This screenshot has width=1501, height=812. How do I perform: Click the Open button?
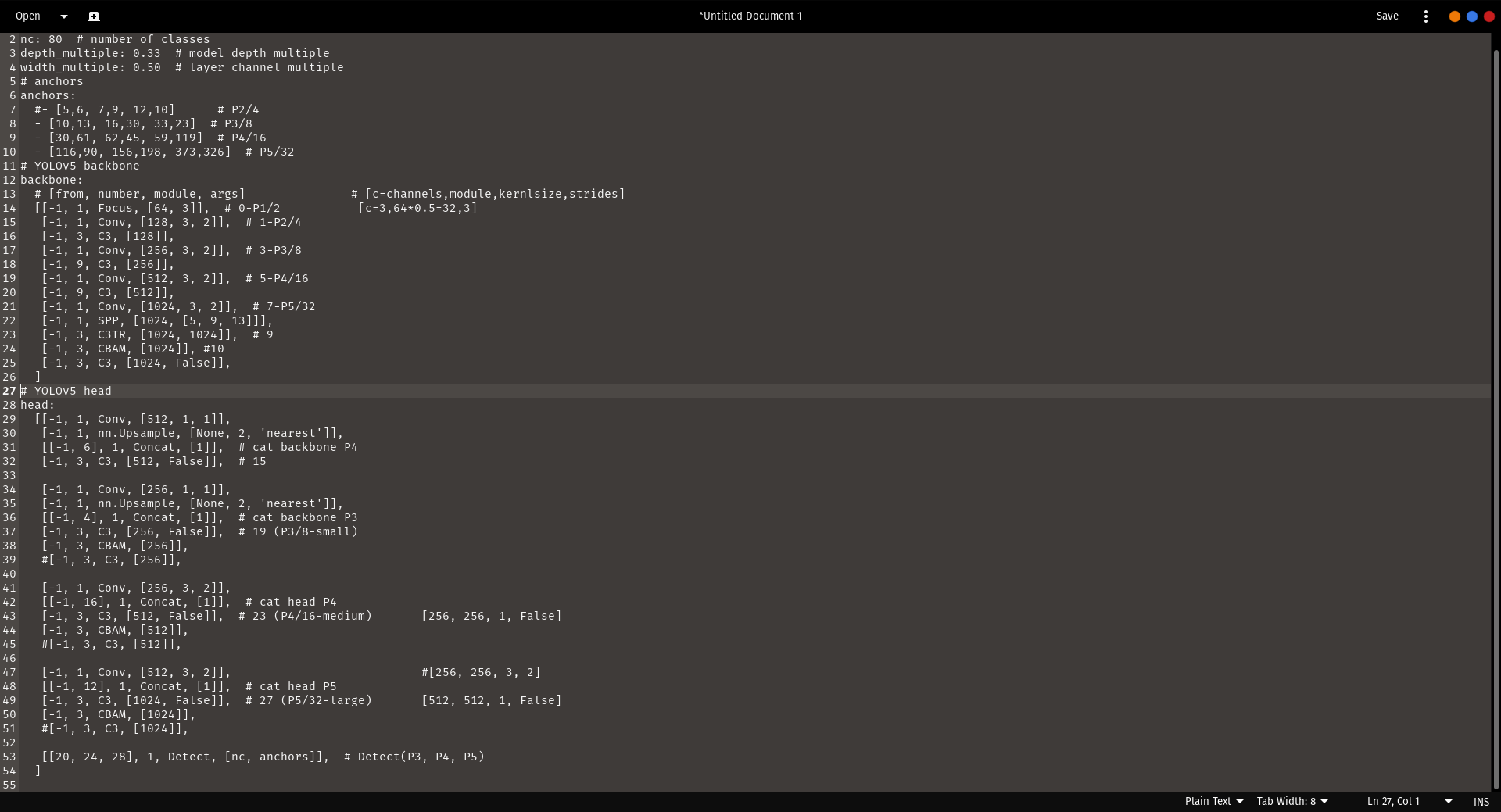29,16
